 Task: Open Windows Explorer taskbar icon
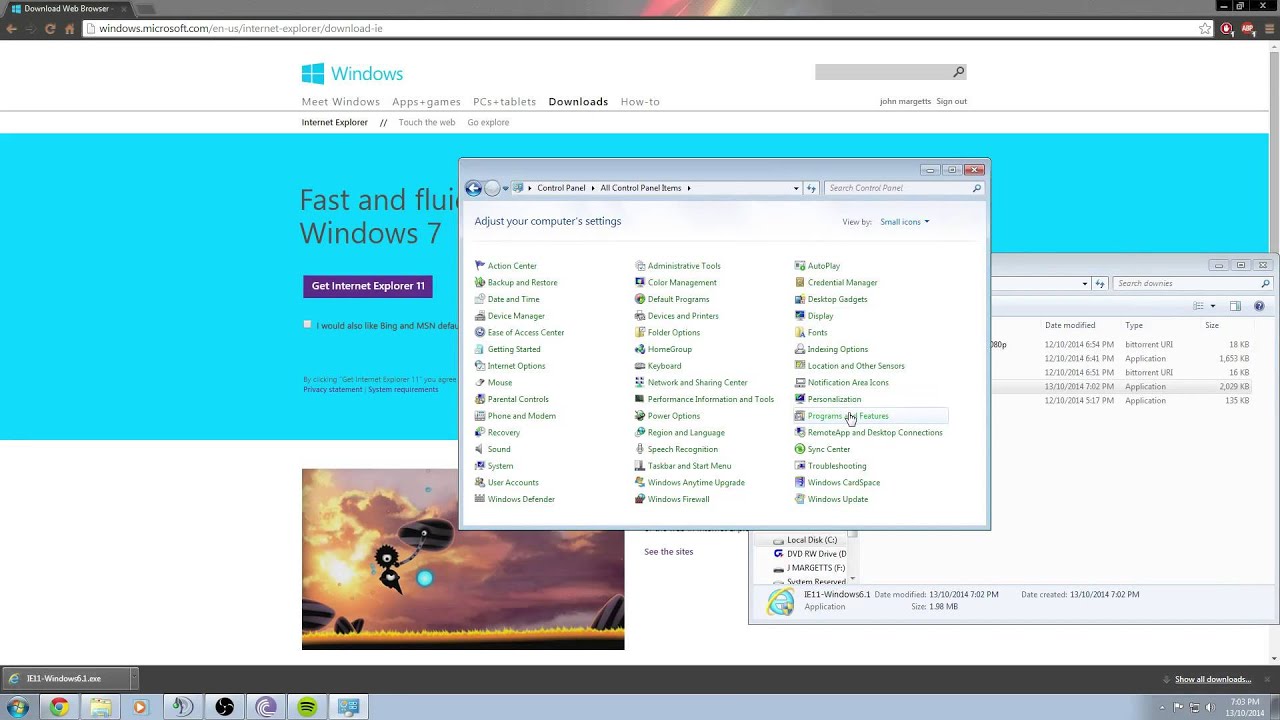click(100, 707)
